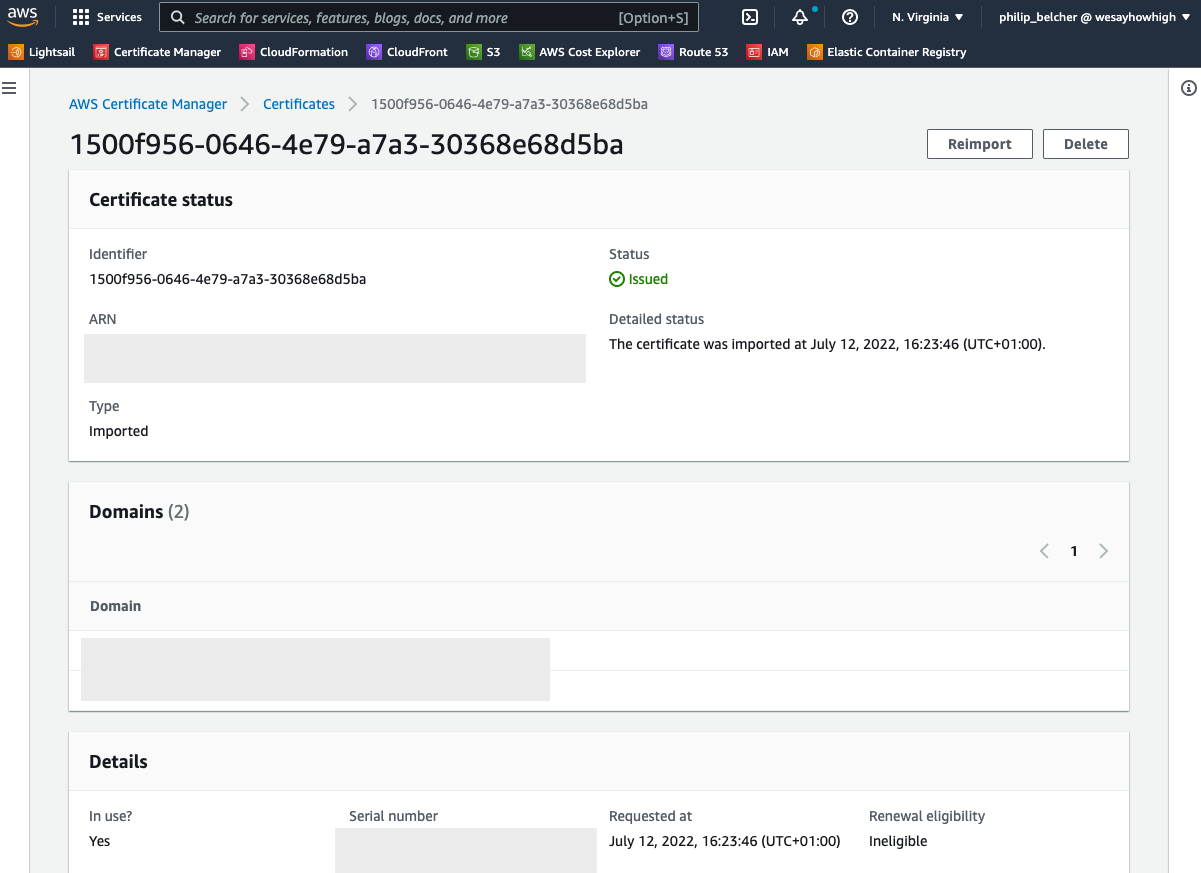Click the AWS logo home icon
The width and height of the screenshot is (1201, 873).
[22, 17]
